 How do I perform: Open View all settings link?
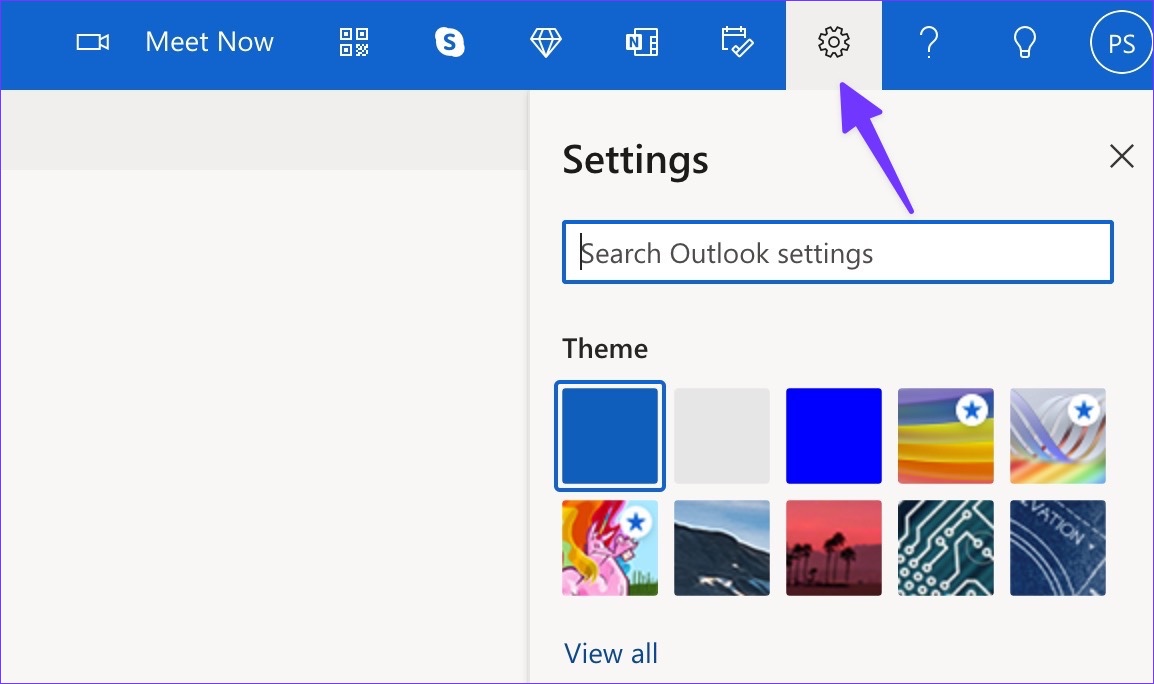[610, 653]
